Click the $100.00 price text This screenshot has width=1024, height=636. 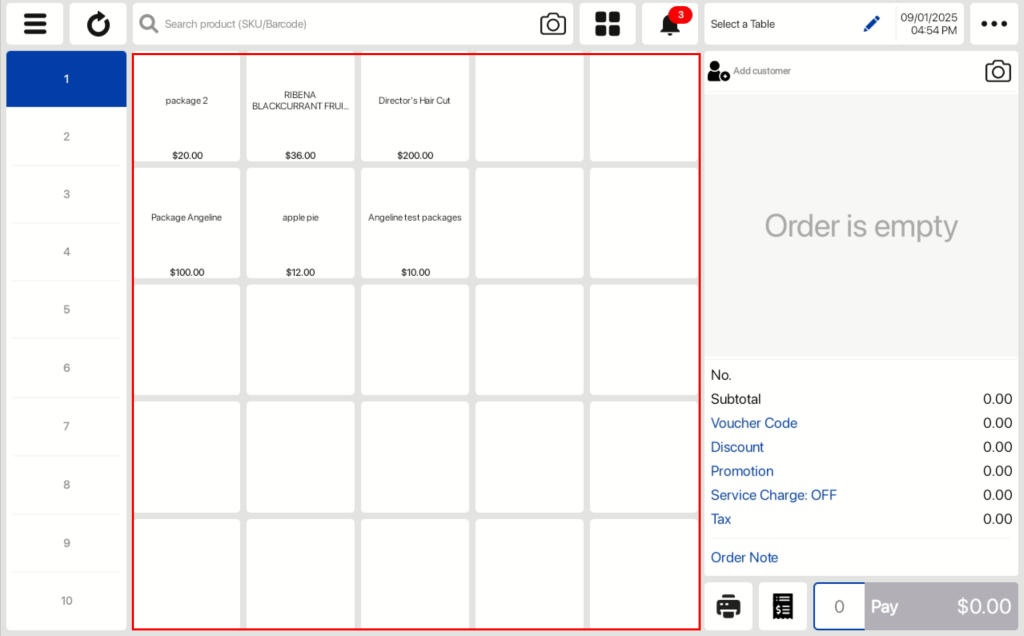coord(187,272)
